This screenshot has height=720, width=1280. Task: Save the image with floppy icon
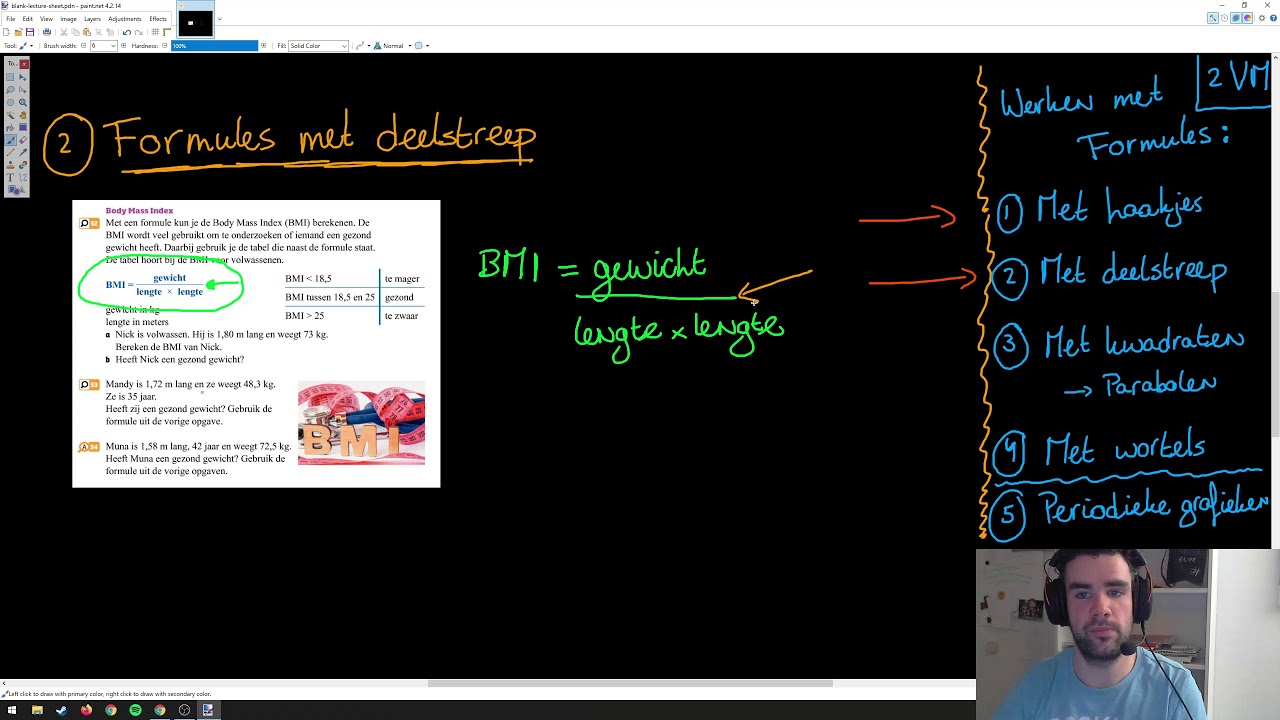[x=30, y=32]
